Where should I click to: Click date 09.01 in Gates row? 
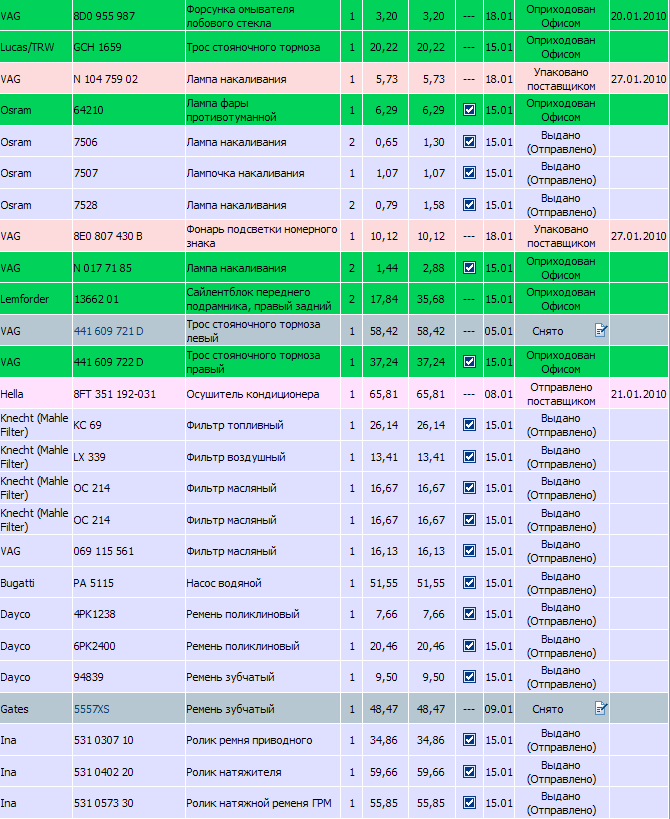pyautogui.click(x=499, y=709)
